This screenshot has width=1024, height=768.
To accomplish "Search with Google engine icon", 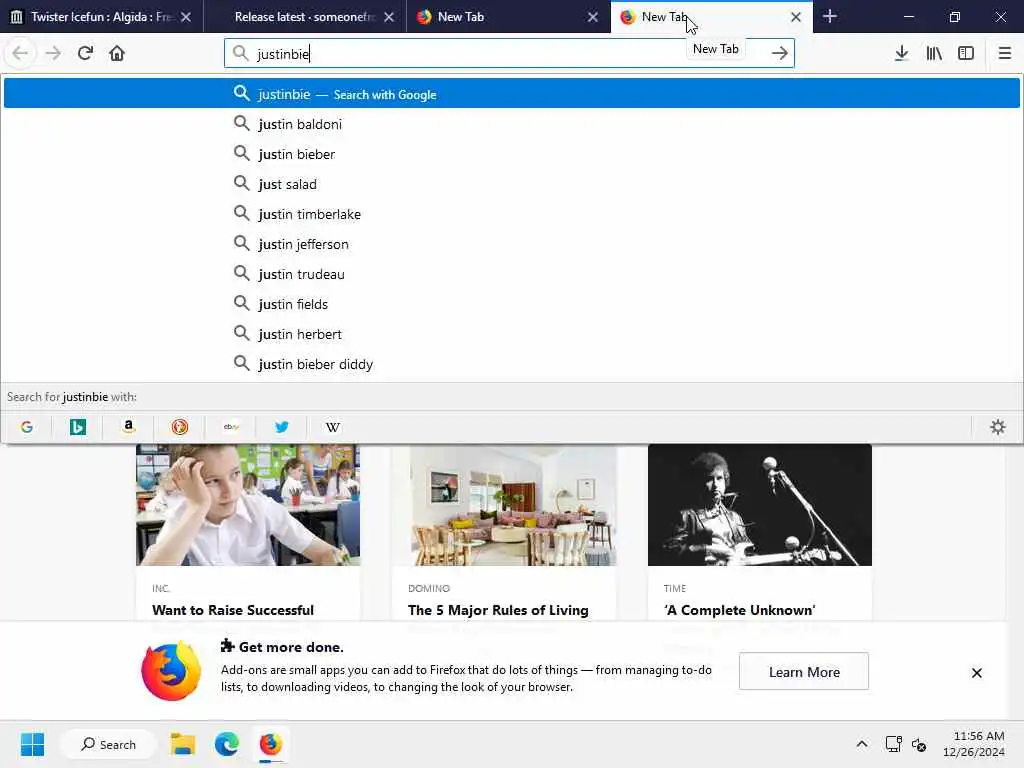I will click(x=27, y=427).
